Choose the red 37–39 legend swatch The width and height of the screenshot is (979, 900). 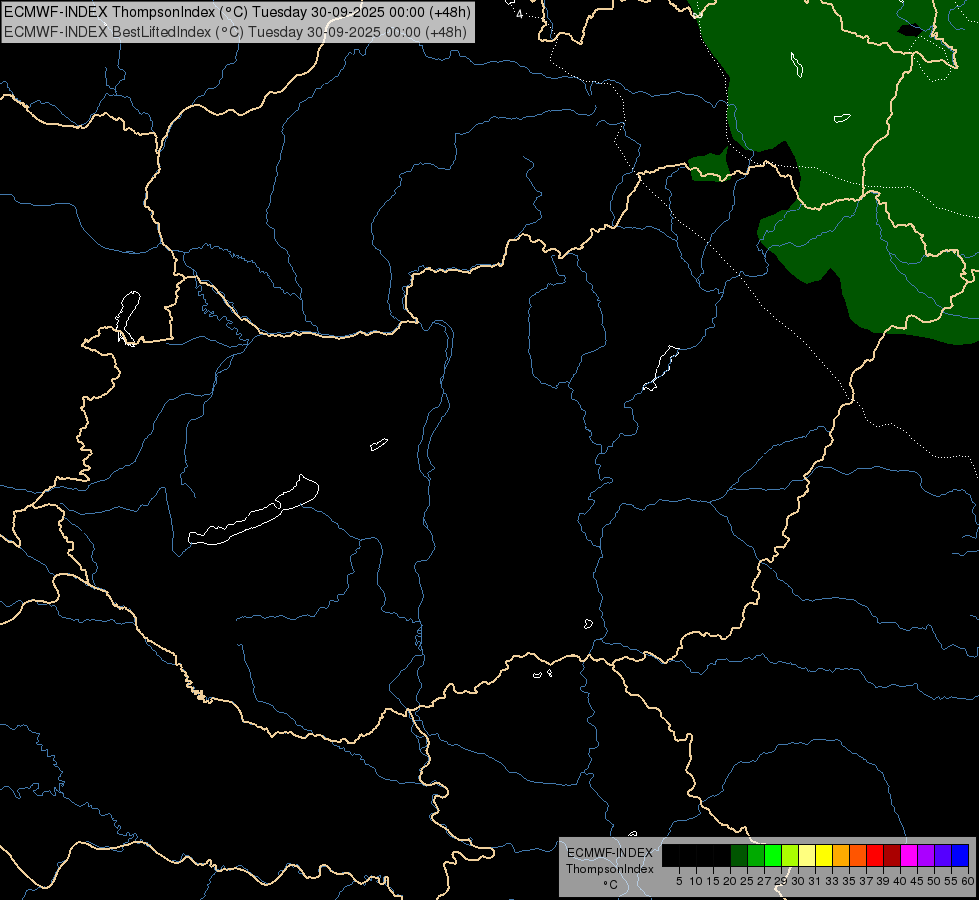pyautogui.click(x=875, y=855)
